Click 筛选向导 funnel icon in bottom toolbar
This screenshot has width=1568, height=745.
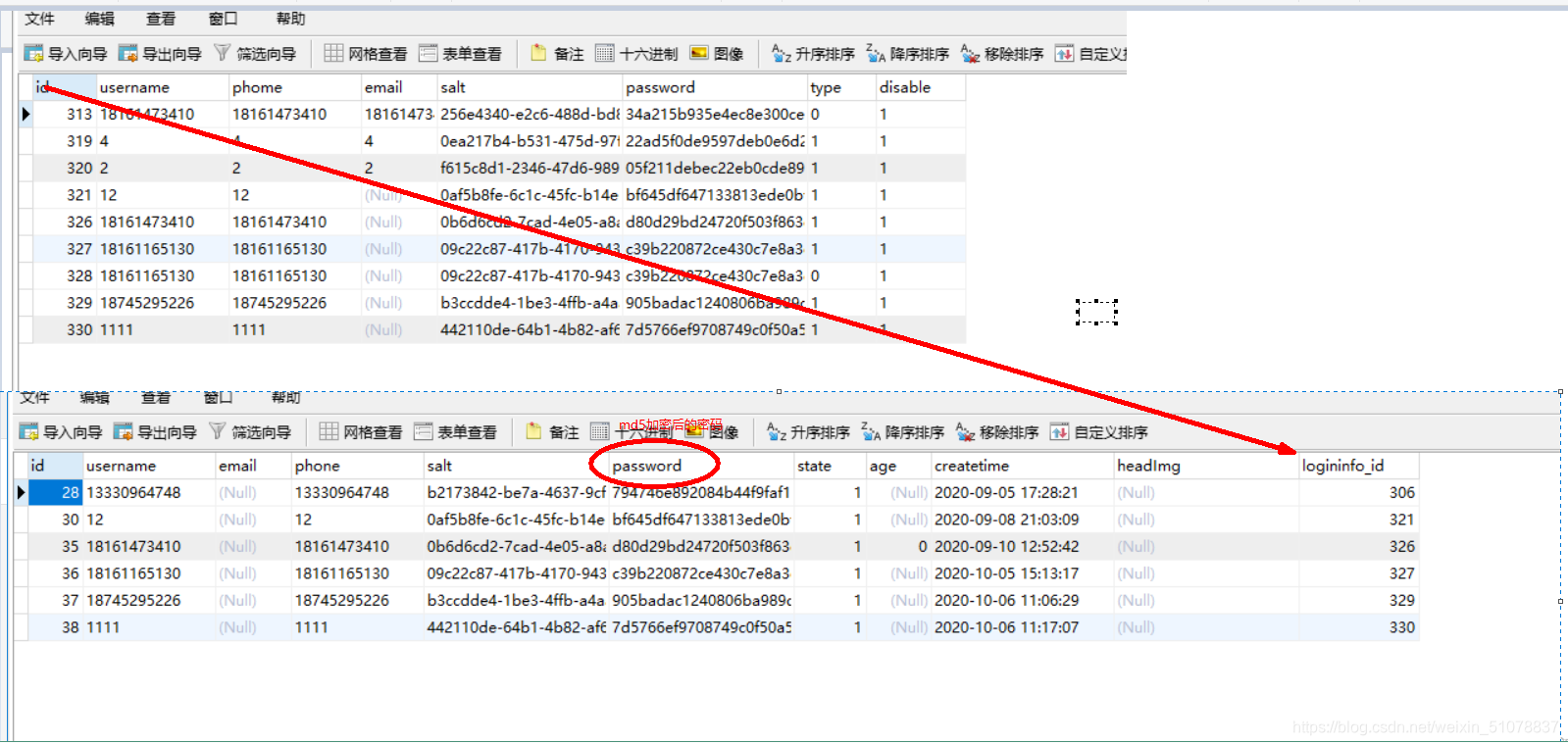tap(218, 431)
